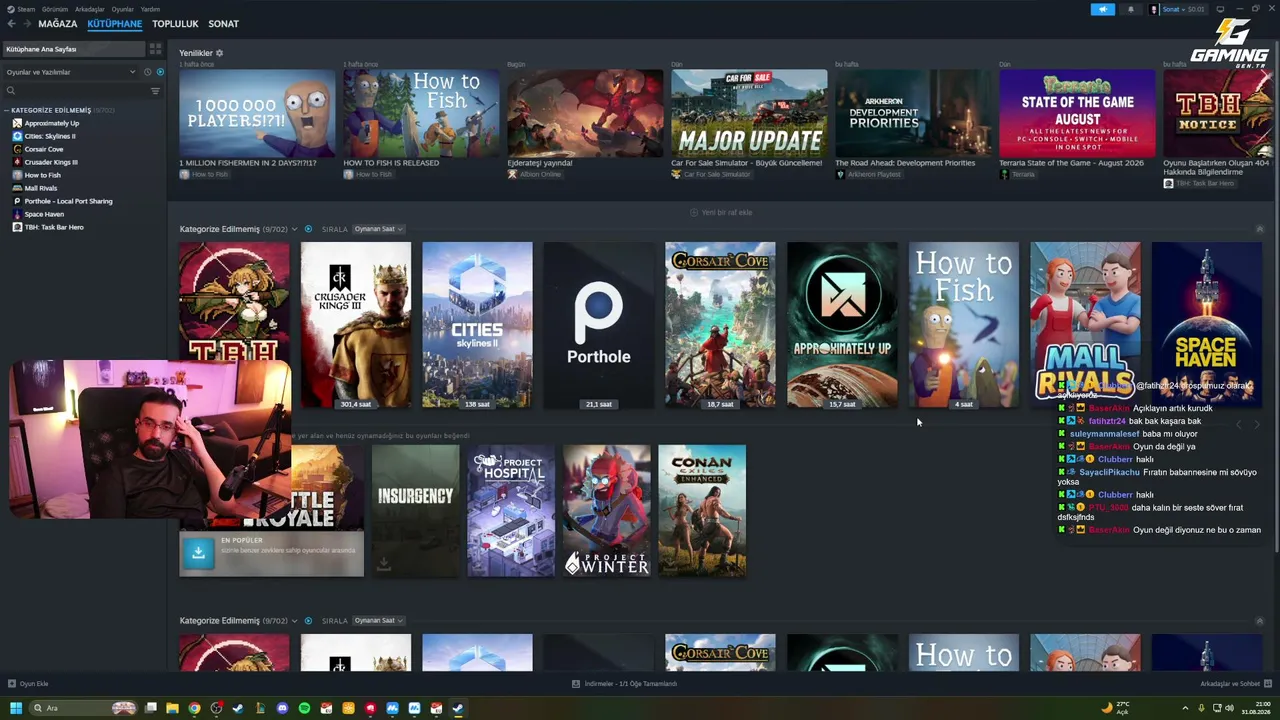Open the notifications bell
Screen dimensions: 1280x720
(1131, 9)
